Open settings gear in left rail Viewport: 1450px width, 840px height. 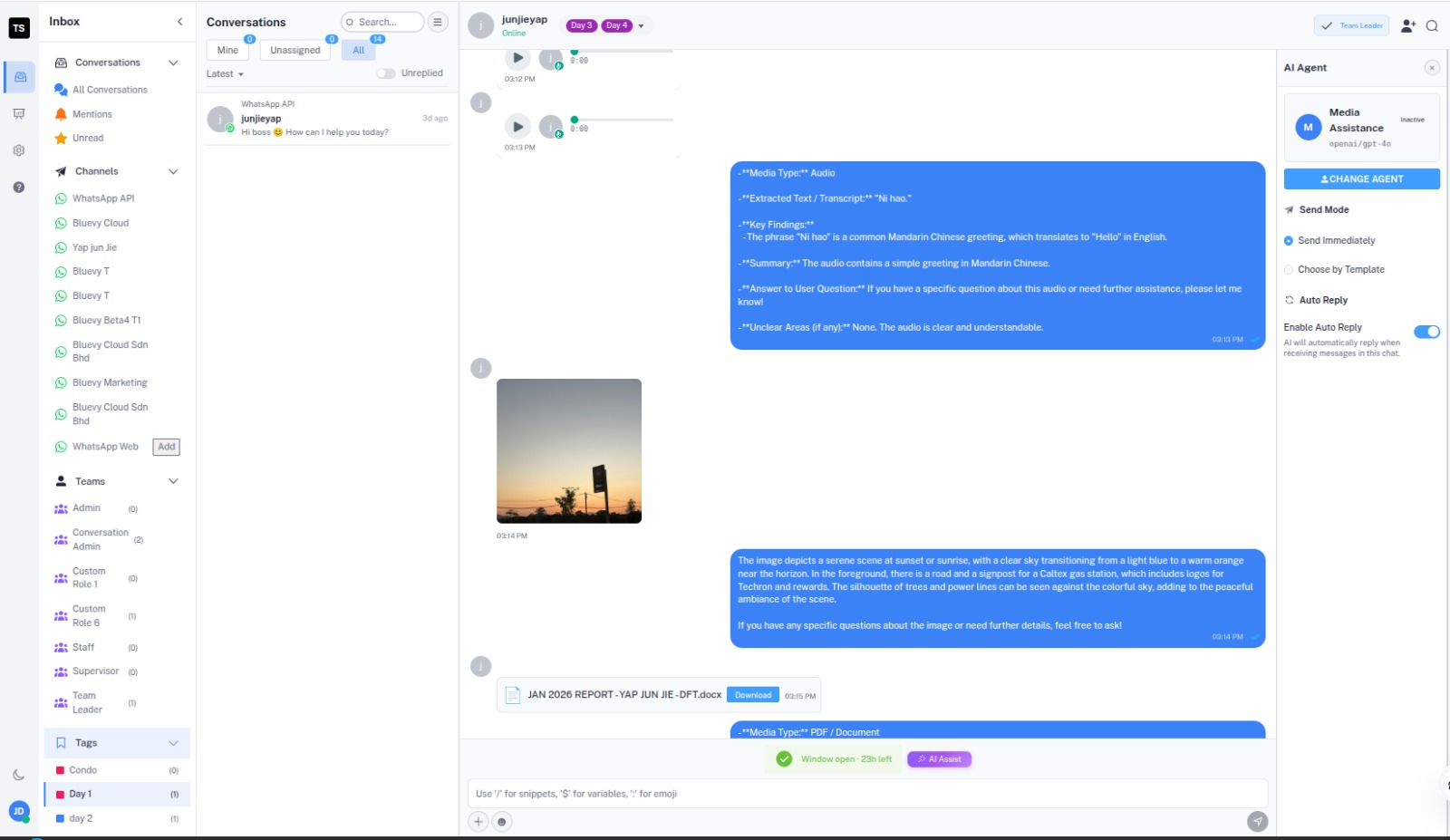click(x=19, y=150)
